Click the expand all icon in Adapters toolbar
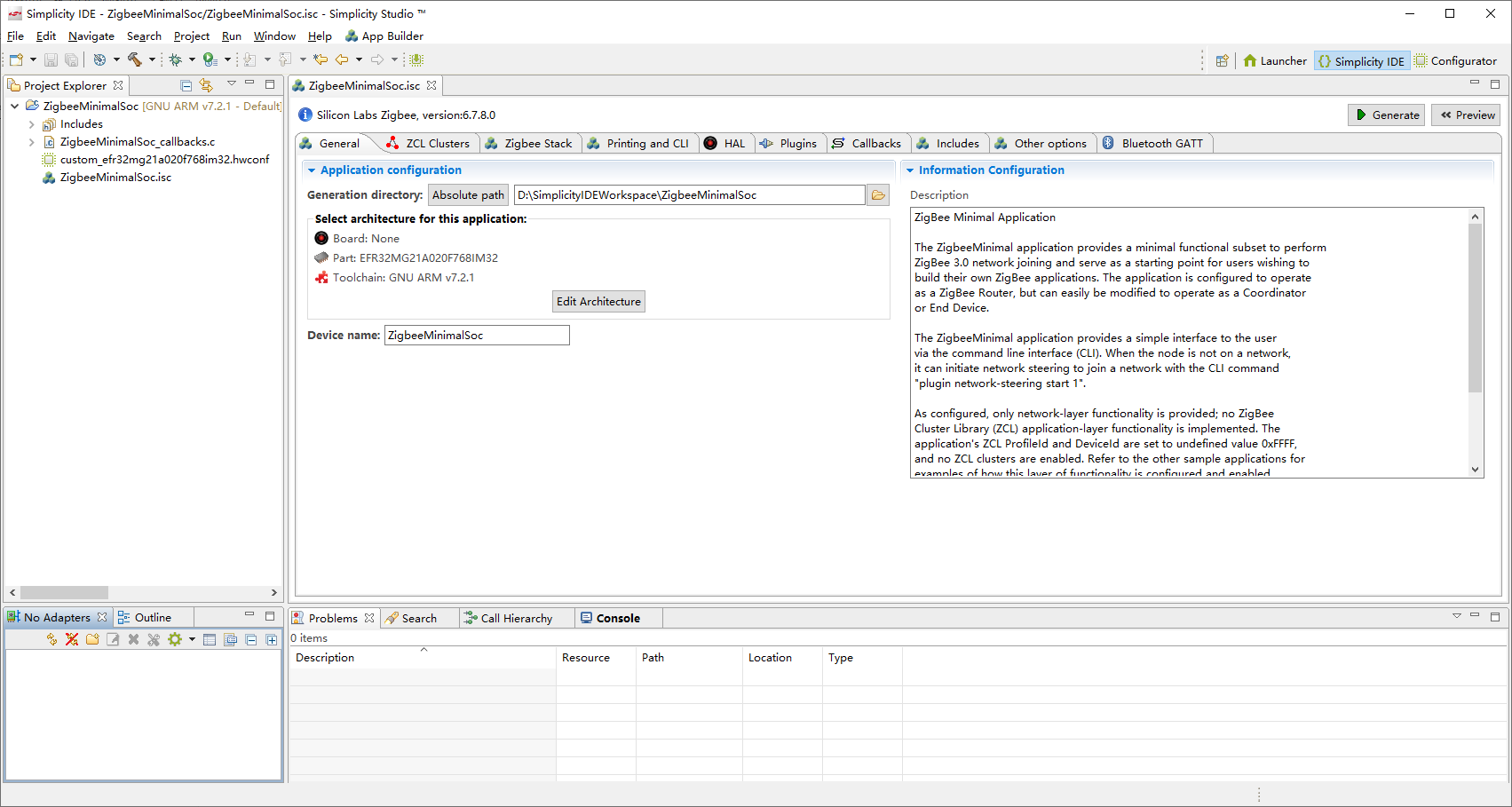 272,639
